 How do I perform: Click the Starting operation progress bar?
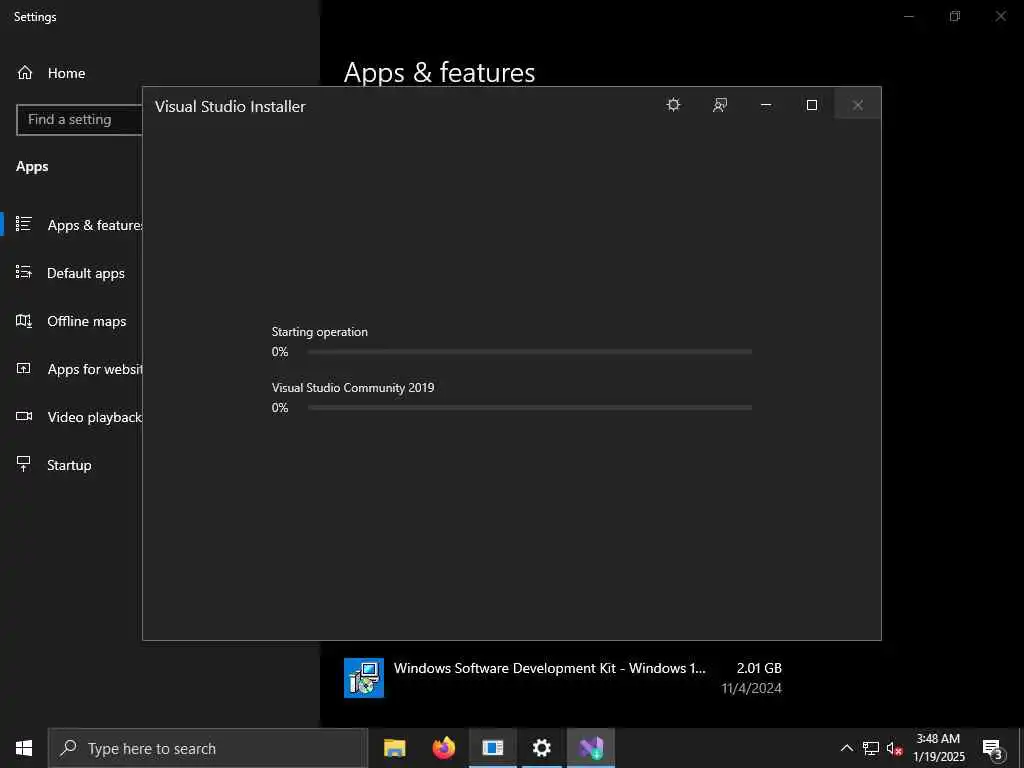530,351
